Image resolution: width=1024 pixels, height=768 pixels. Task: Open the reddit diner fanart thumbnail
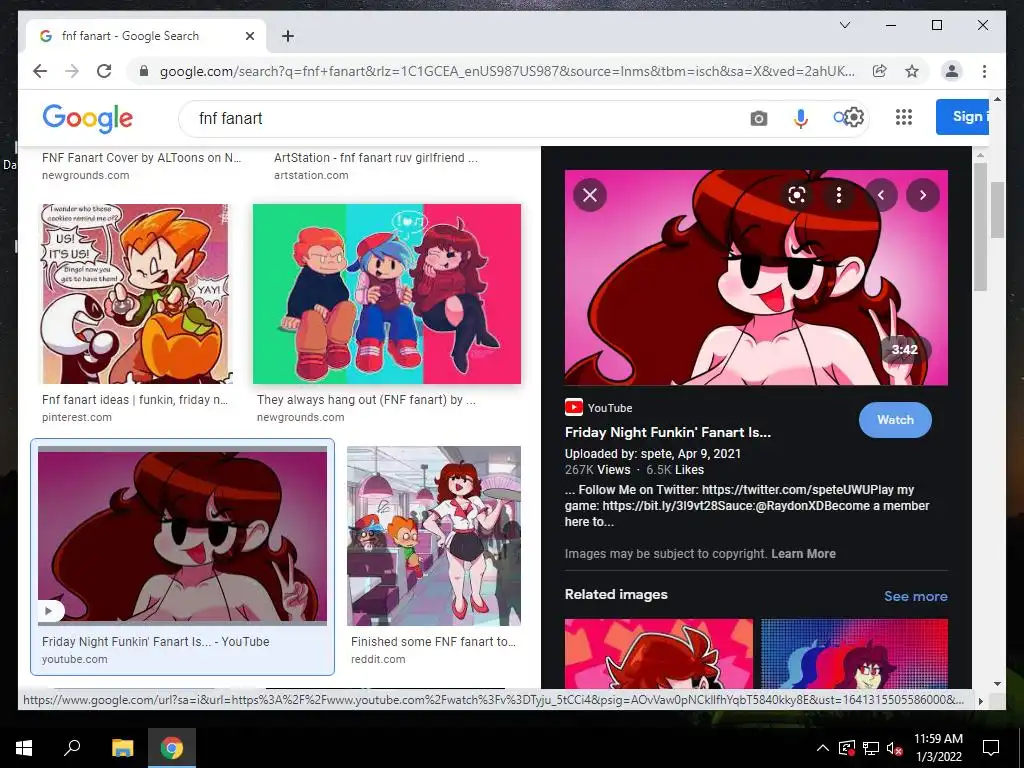click(x=434, y=536)
